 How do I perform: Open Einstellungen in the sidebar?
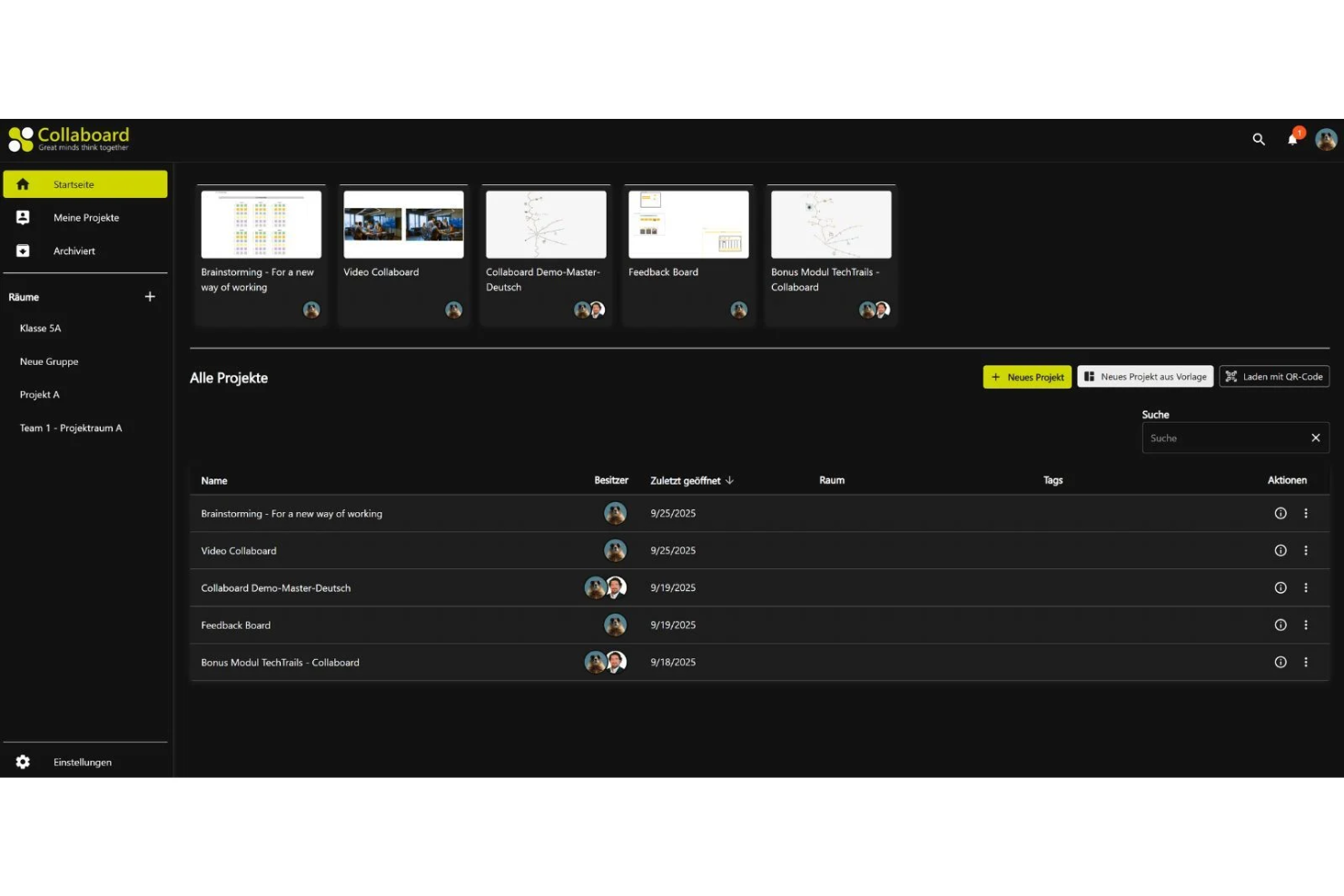pyautogui.click(x=82, y=763)
